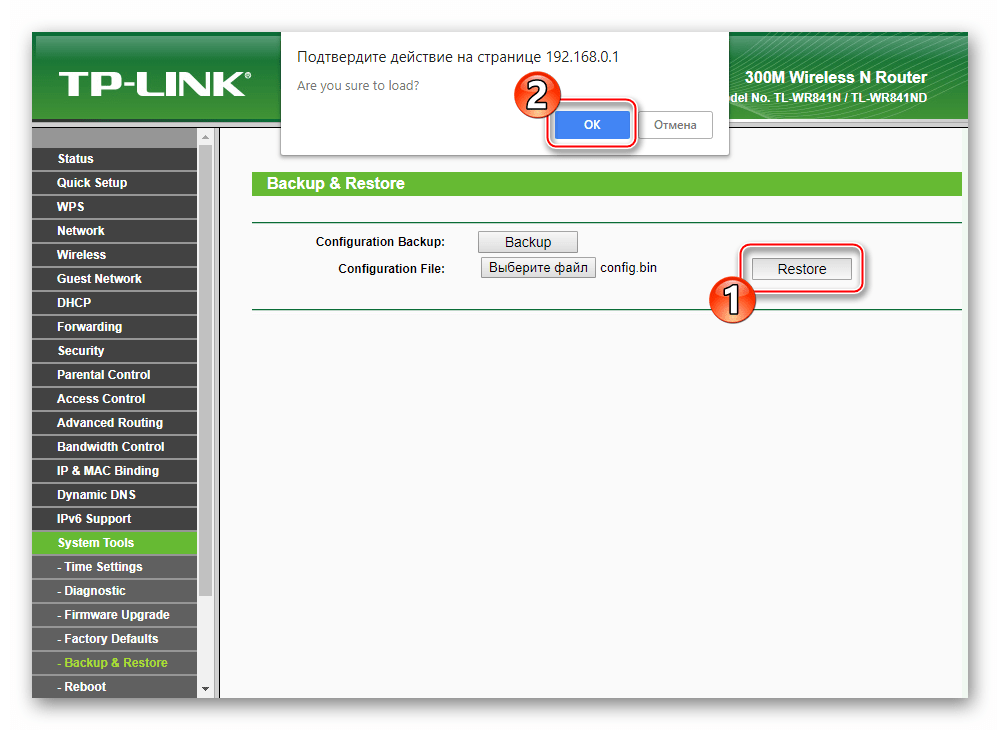Confirm the dialog with the OK button
Viewport: 1000px width, 730px height.
[592, 124]
